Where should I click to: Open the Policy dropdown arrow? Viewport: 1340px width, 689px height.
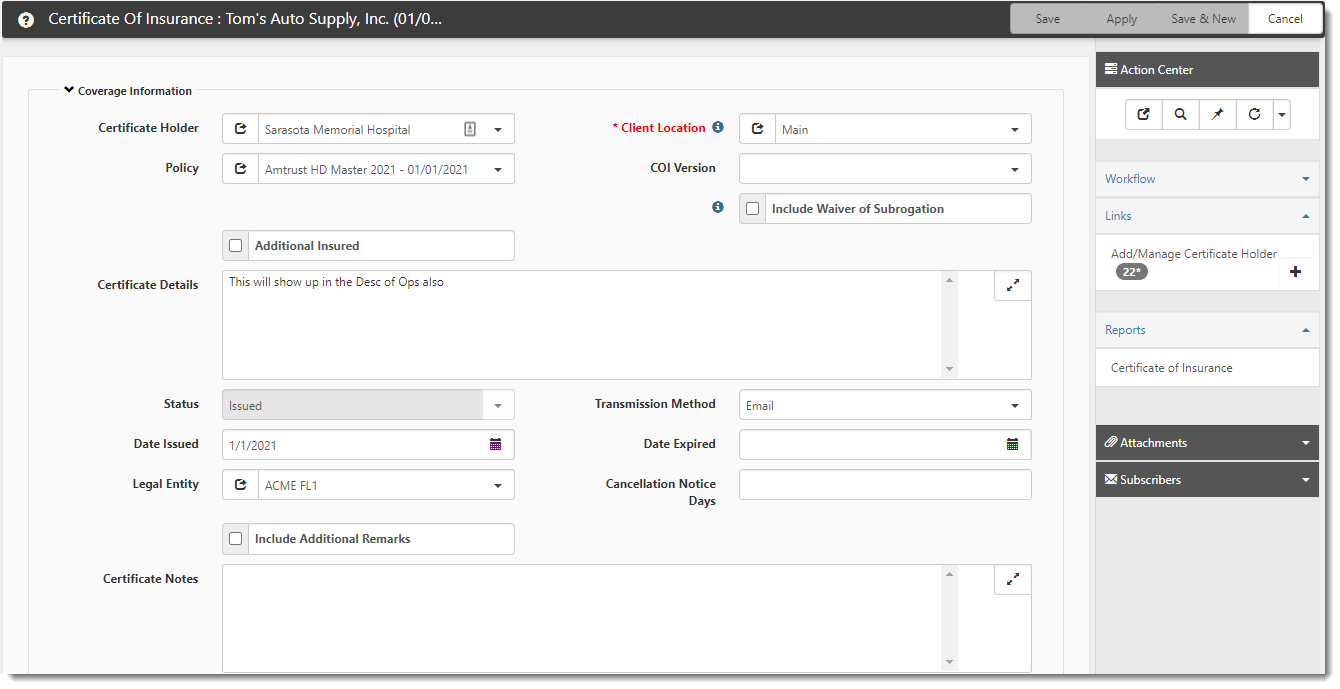pyautogui.click(x=498, y=169)
